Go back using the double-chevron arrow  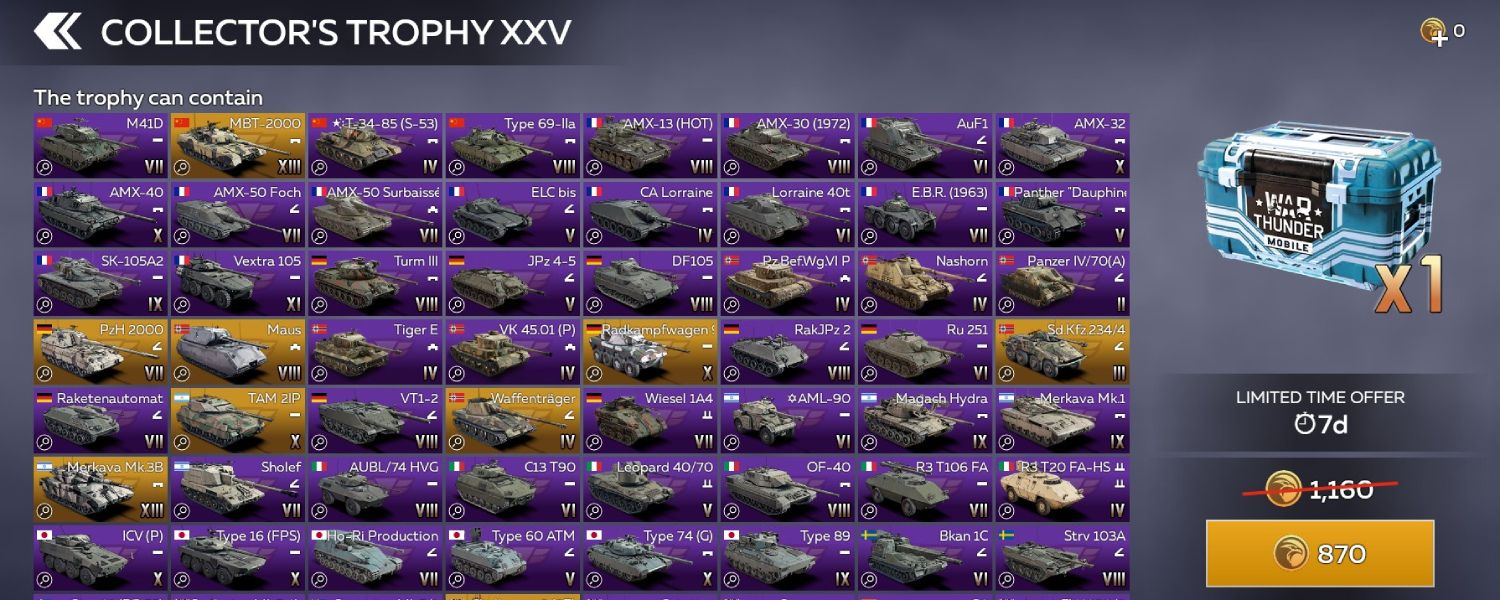tap(57, 31)
